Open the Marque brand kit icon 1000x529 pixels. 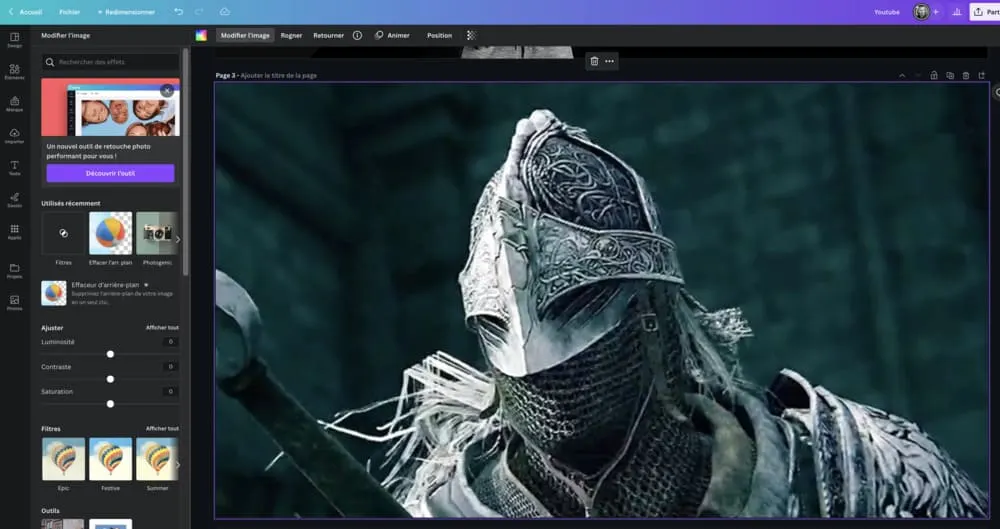click(15, 104)
